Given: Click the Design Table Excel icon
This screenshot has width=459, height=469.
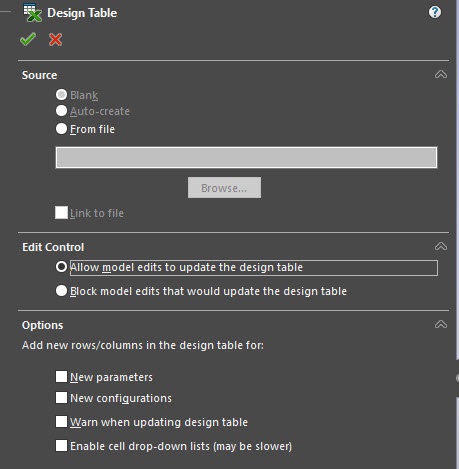Looking at the screenshot, I should pyautogui.click(x=32, y=13).
